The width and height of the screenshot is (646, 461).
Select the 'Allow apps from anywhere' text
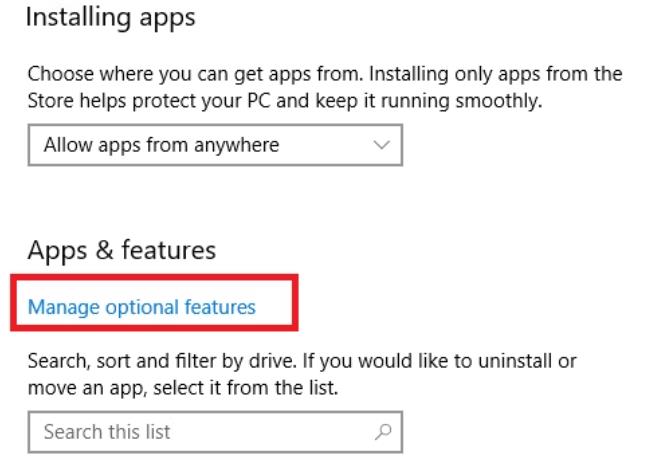pos(162,145)
